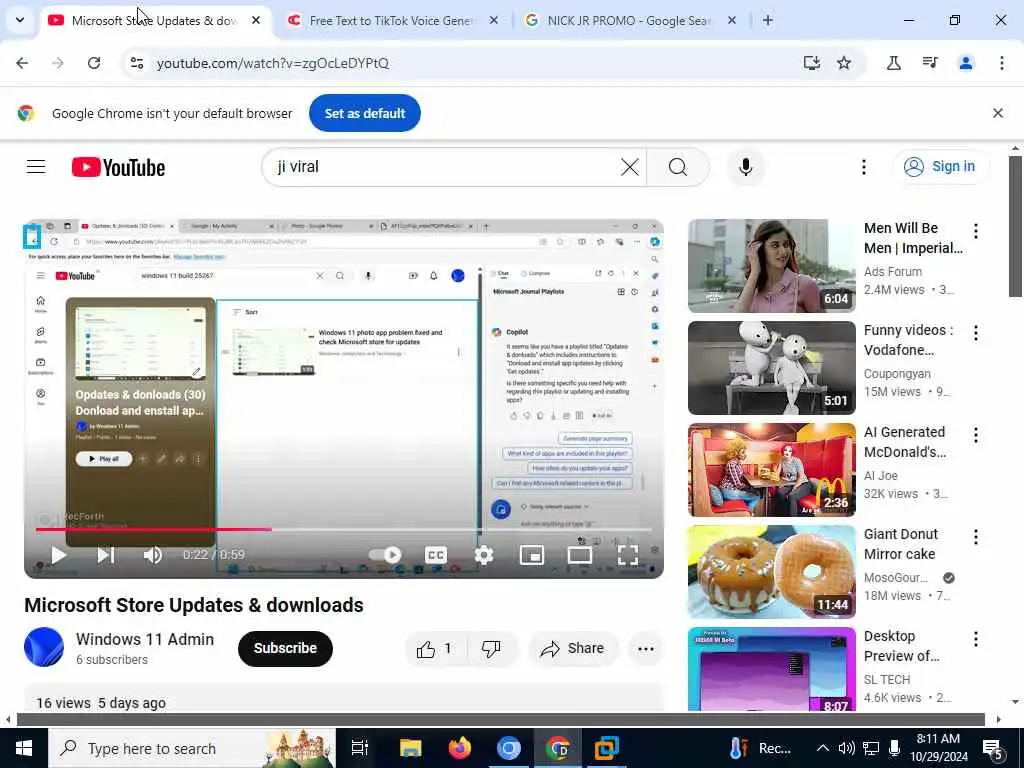Click the address bar URL

click(x=272, y=63)
